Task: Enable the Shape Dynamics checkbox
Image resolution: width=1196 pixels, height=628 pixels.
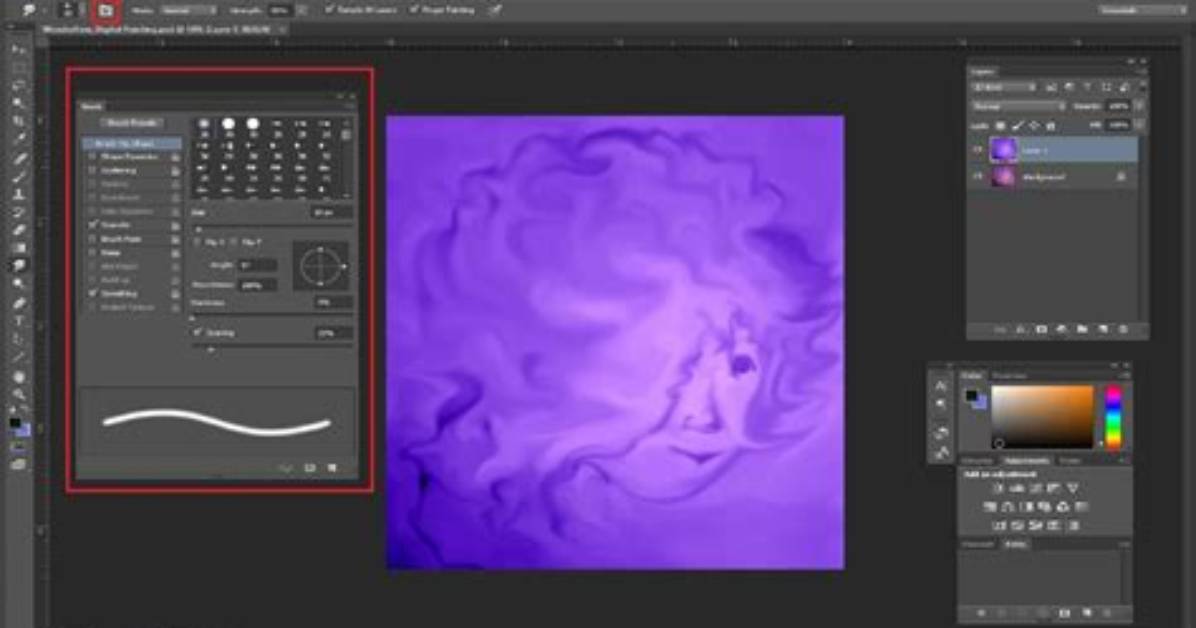Action: pyautogui.click(x=93, y=157)
